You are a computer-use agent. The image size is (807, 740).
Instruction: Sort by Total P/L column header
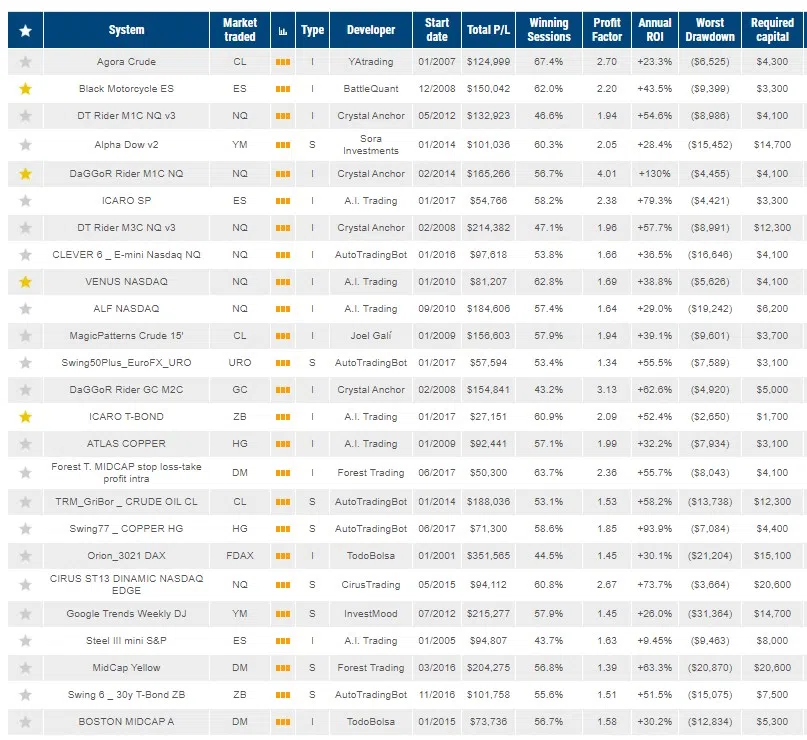pos(488,30)
